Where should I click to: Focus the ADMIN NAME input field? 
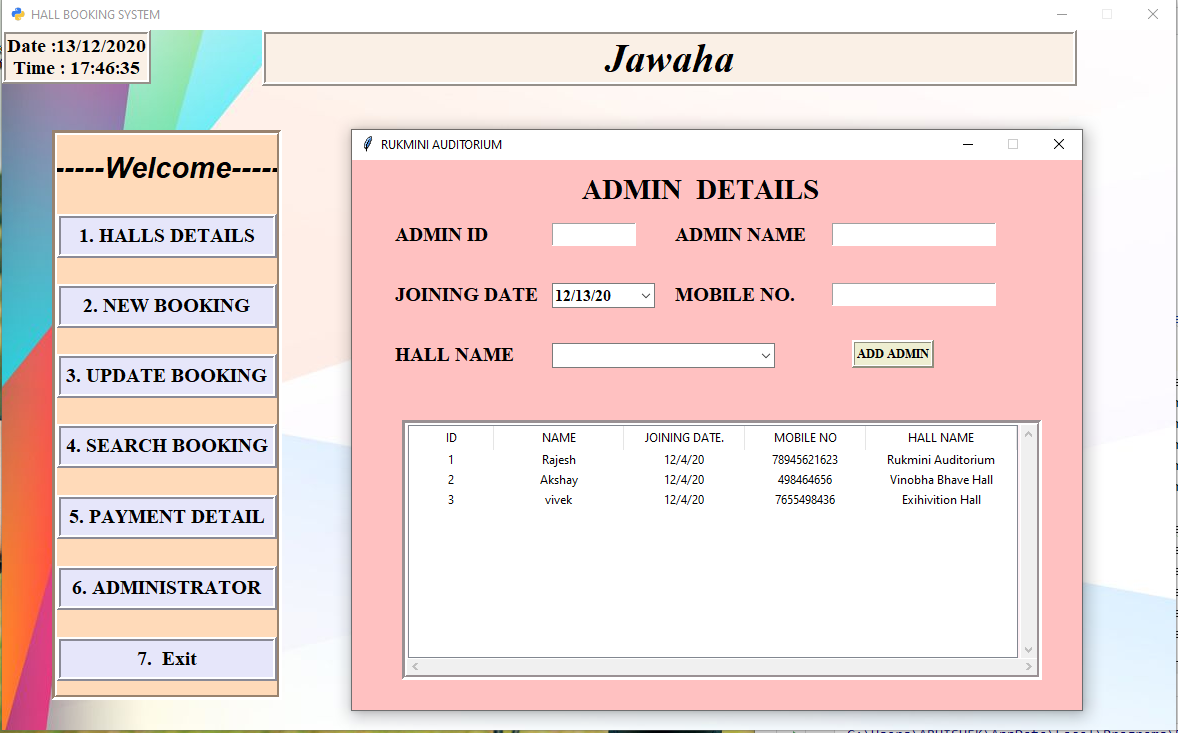tap(914, 234)
